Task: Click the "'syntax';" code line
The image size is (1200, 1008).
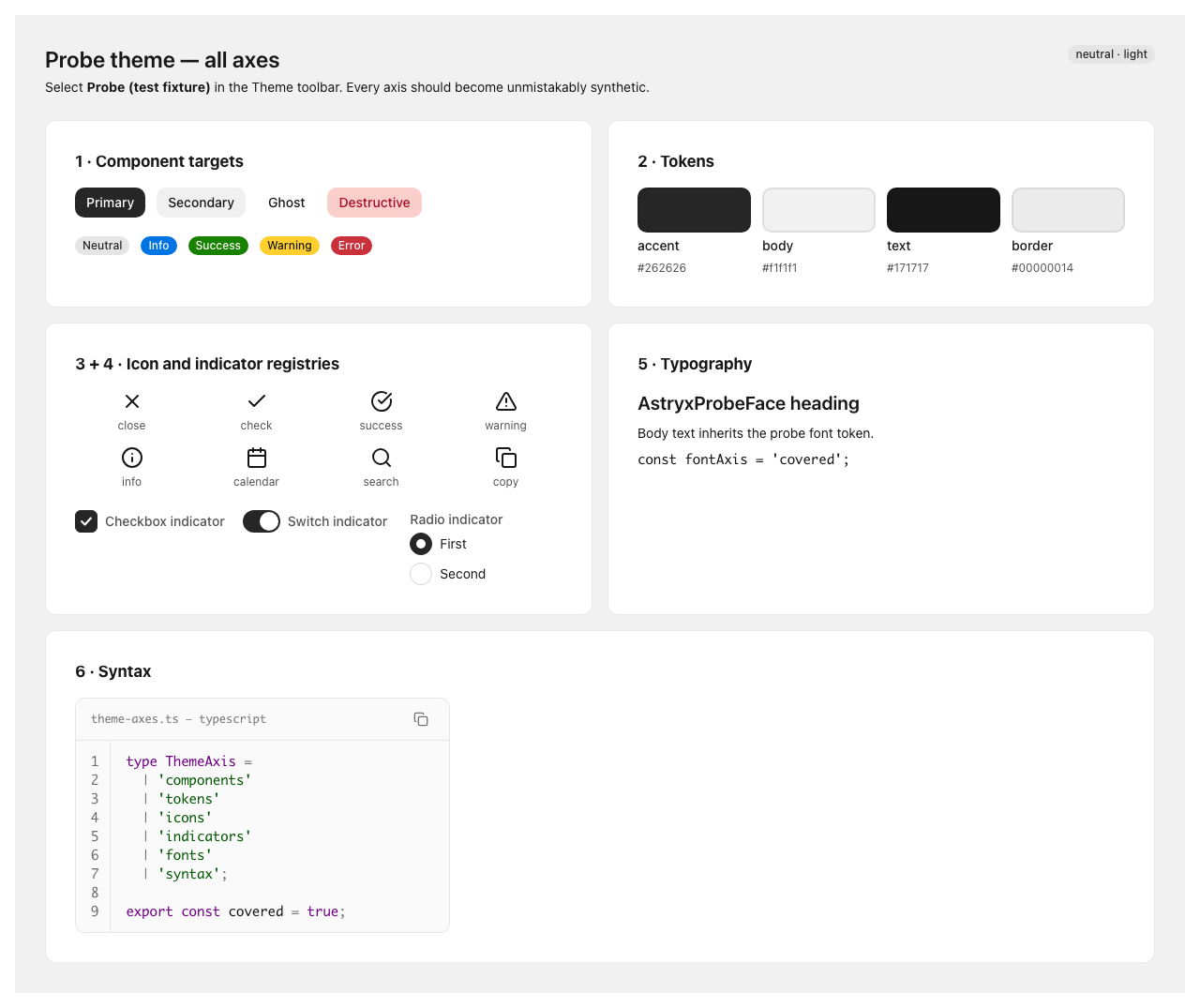Action: click(185, 874)
